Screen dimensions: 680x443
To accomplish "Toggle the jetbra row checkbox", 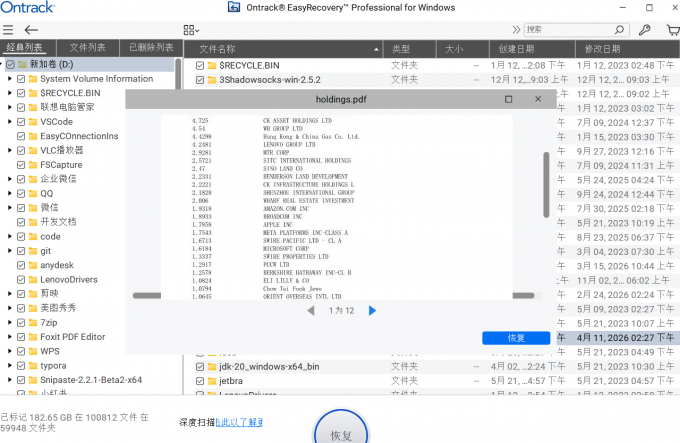I will 199,381.
